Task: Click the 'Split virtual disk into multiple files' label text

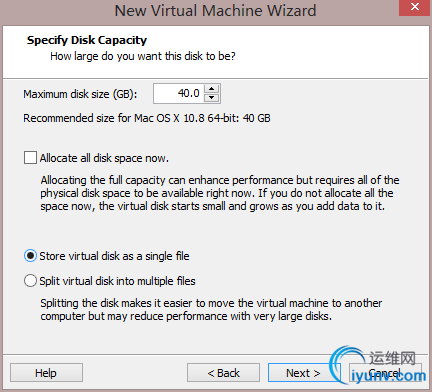Action: coord(117,281)
